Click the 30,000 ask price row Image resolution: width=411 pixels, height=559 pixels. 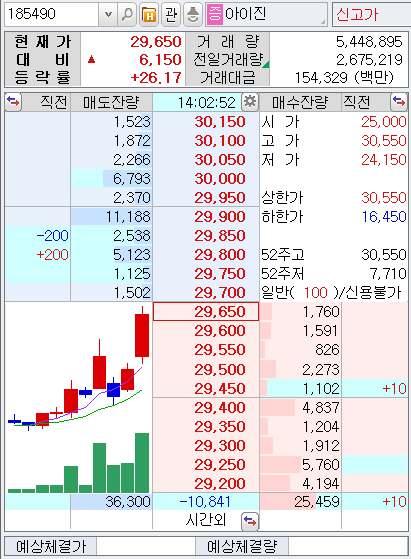coord(206,179)
